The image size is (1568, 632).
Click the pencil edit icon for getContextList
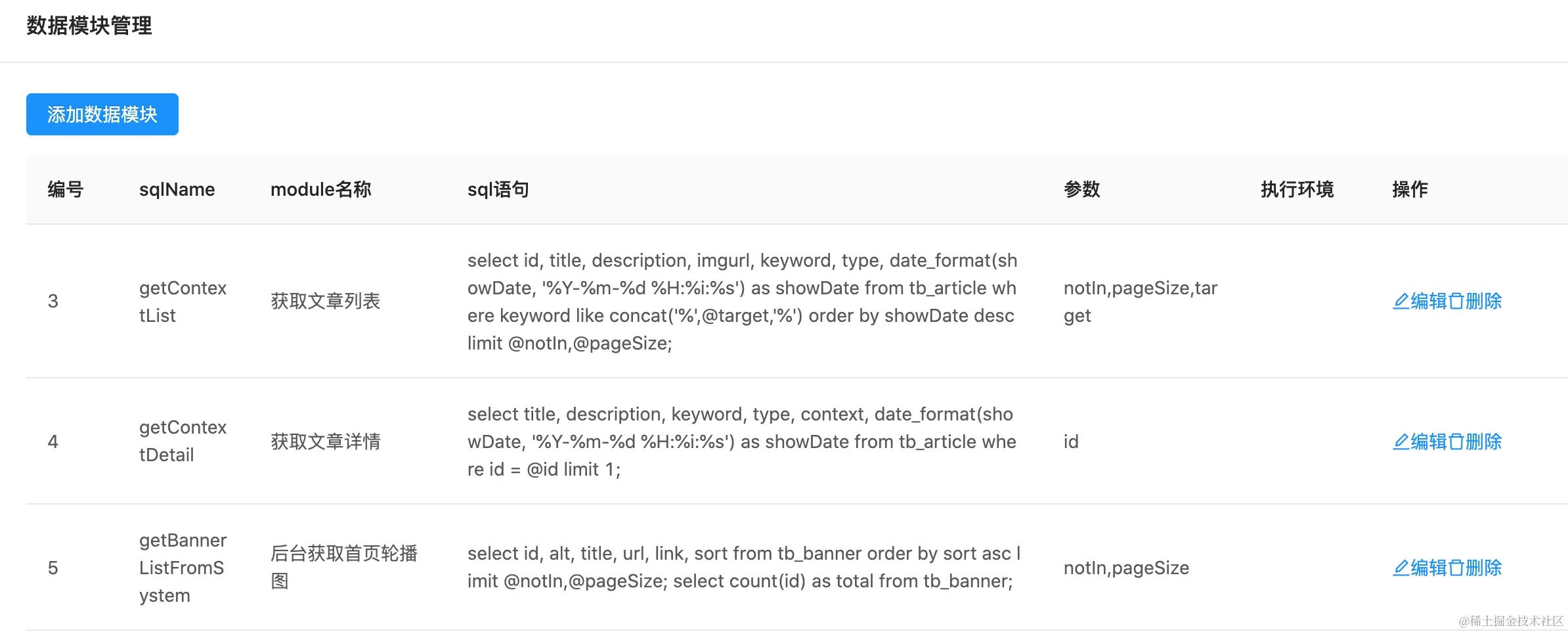(x=1401, y=302)
